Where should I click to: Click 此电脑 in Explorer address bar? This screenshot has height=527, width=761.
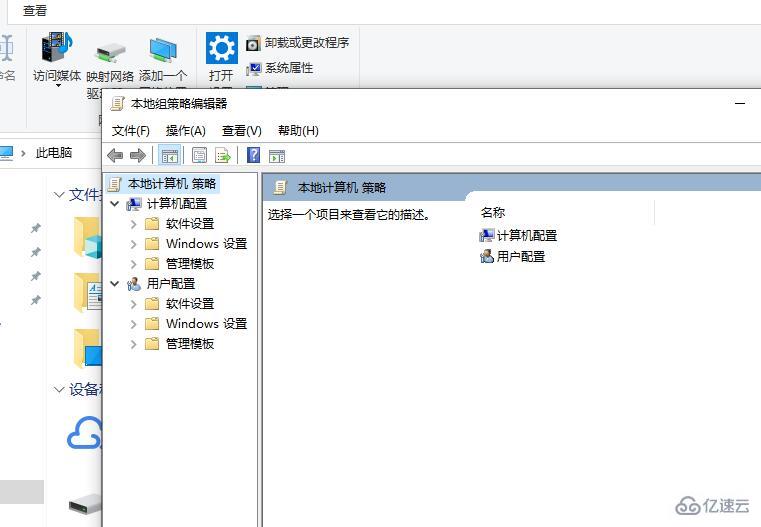(x=54, y=153)
